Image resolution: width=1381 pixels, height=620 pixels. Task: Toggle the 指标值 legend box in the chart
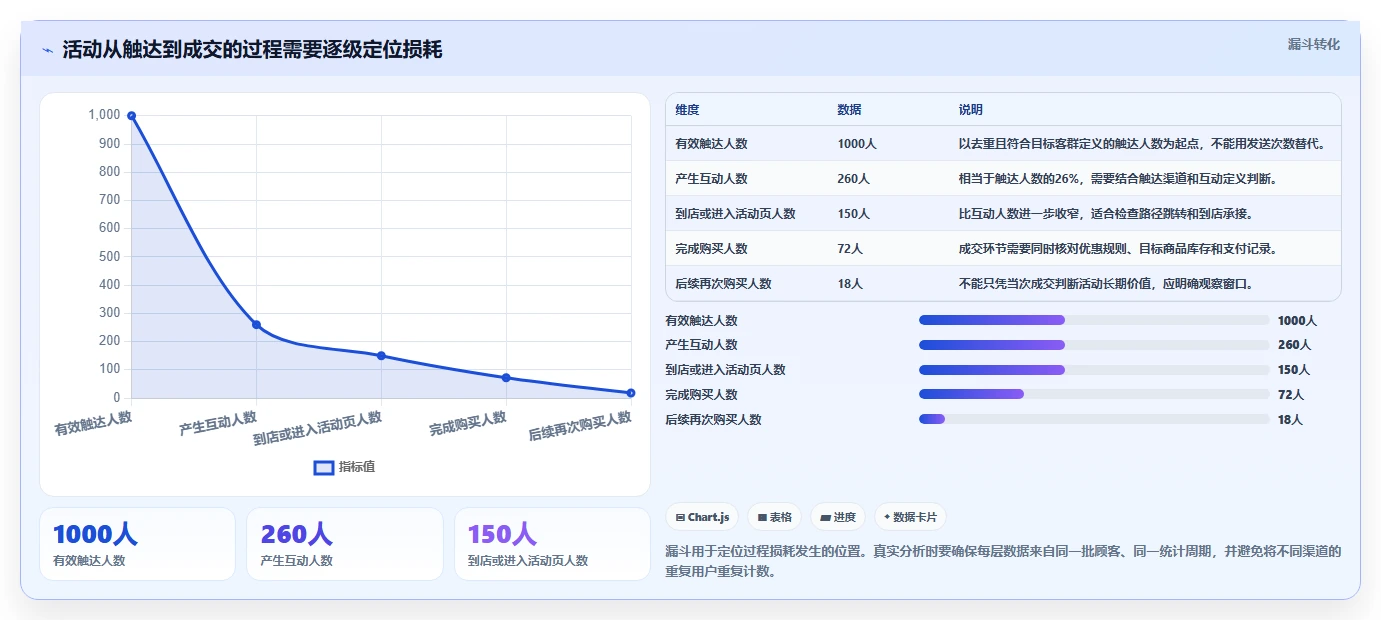(x=324, y=467)
